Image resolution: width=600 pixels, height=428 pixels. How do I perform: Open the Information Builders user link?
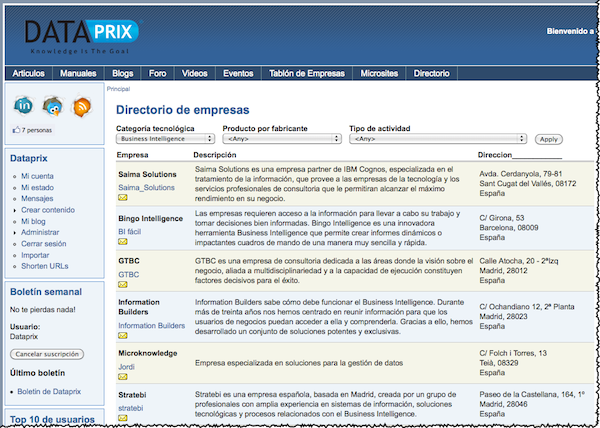point(152,326)
